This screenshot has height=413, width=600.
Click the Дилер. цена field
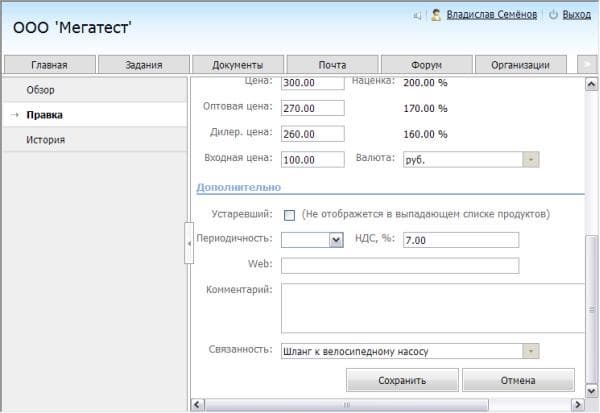click(313, 134)
